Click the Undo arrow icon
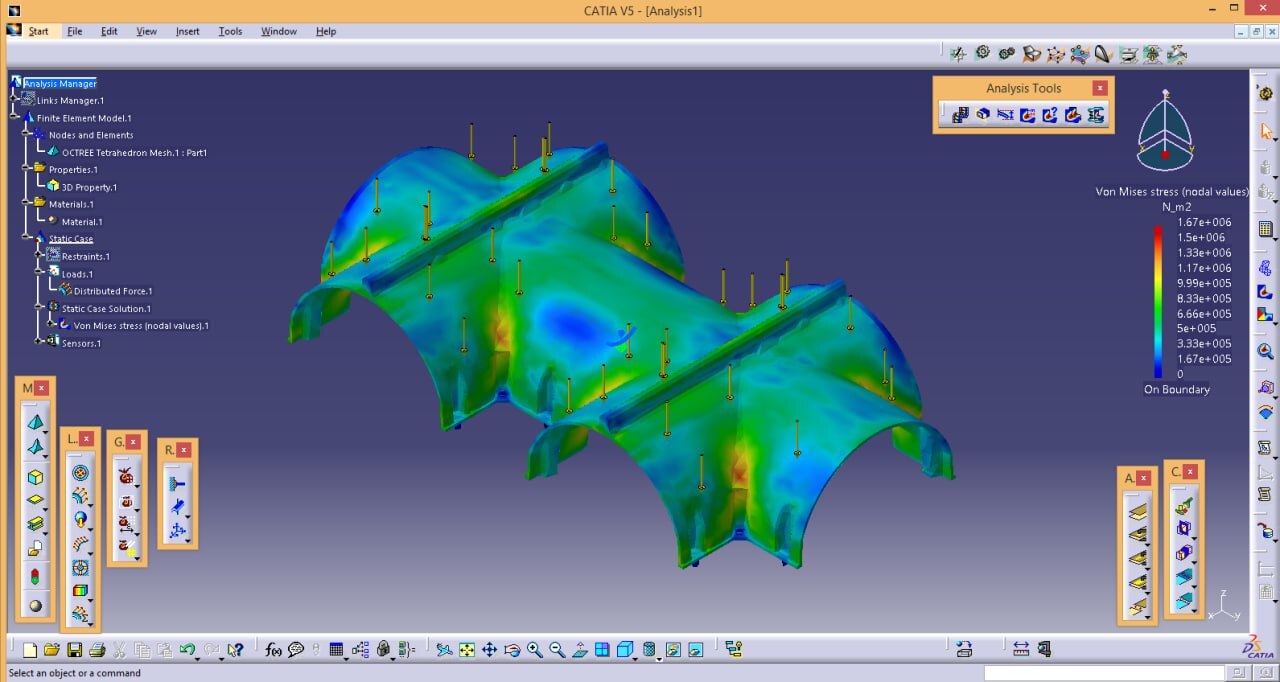This screenshot has width=1280, height=682. point(187,650)
